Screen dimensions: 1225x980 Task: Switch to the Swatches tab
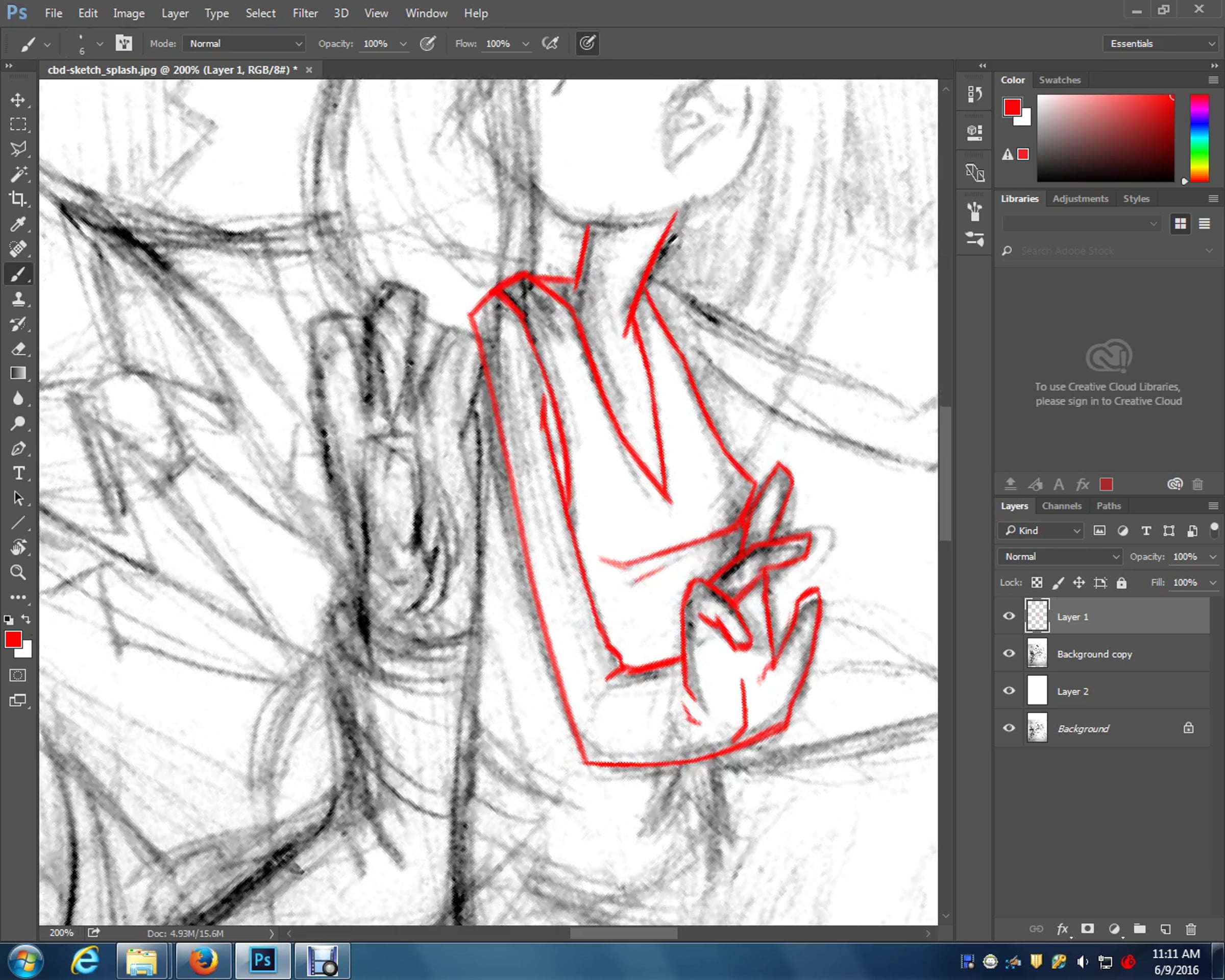1059,80
